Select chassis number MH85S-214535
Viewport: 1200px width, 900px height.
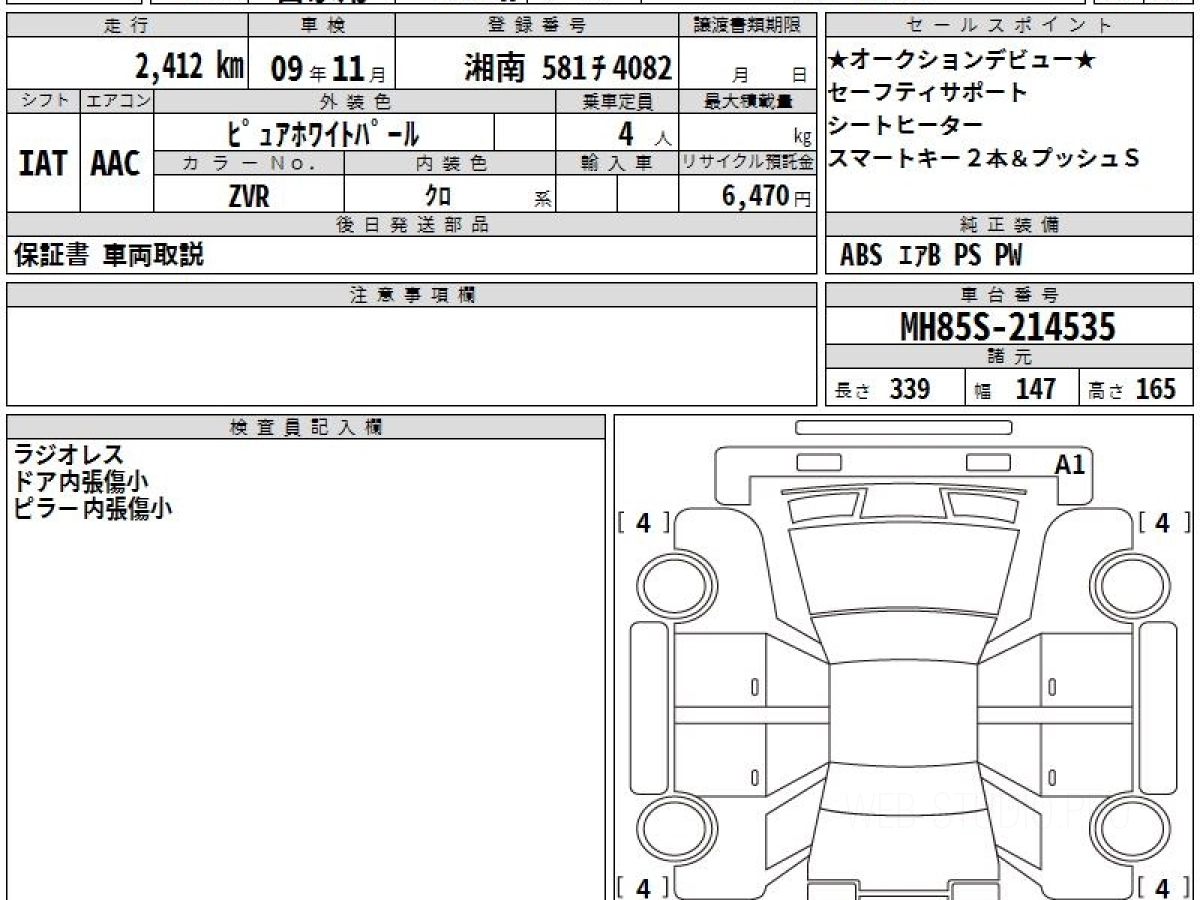point(1008,326)
